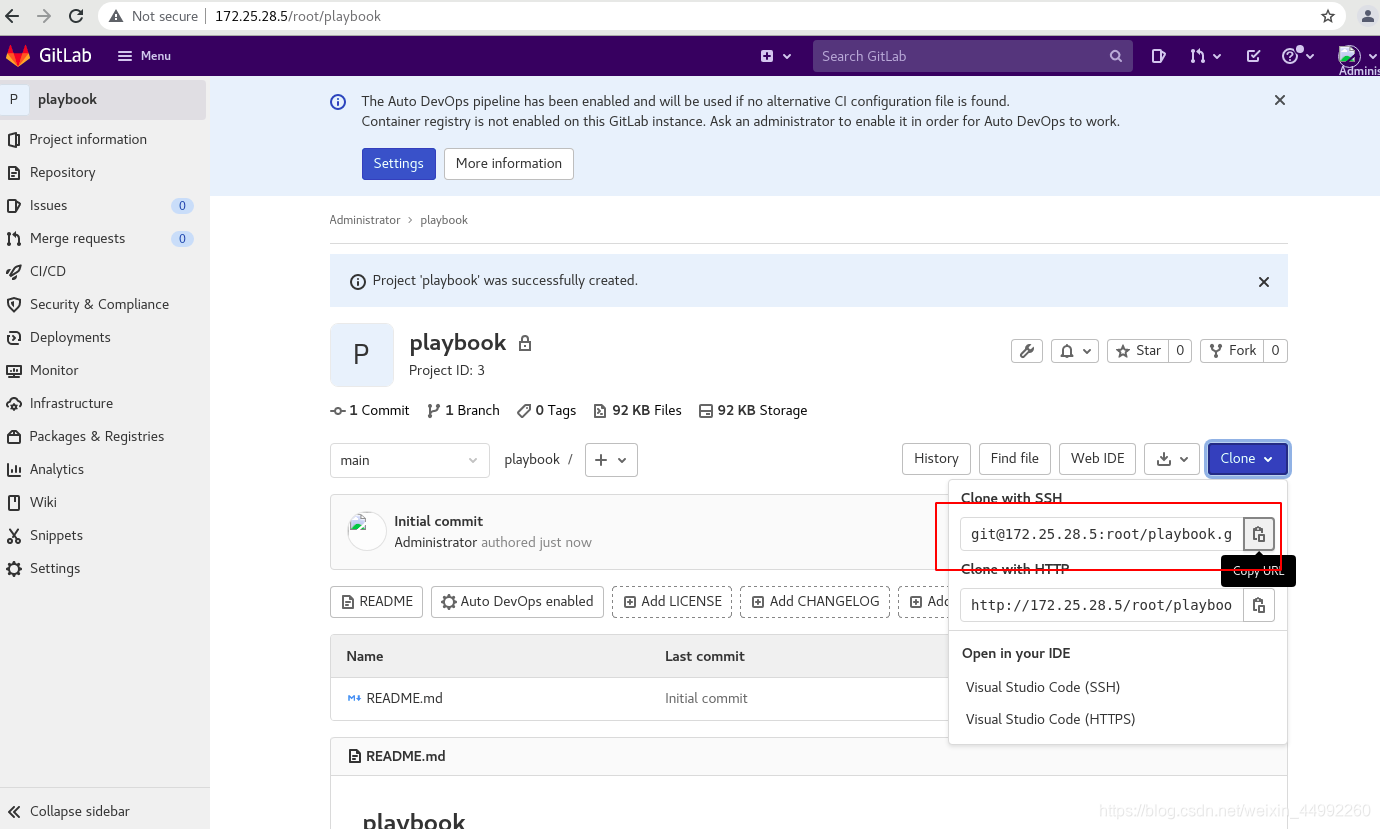
Task: Dismiss the project created alert
Action: click(1264, 282)
